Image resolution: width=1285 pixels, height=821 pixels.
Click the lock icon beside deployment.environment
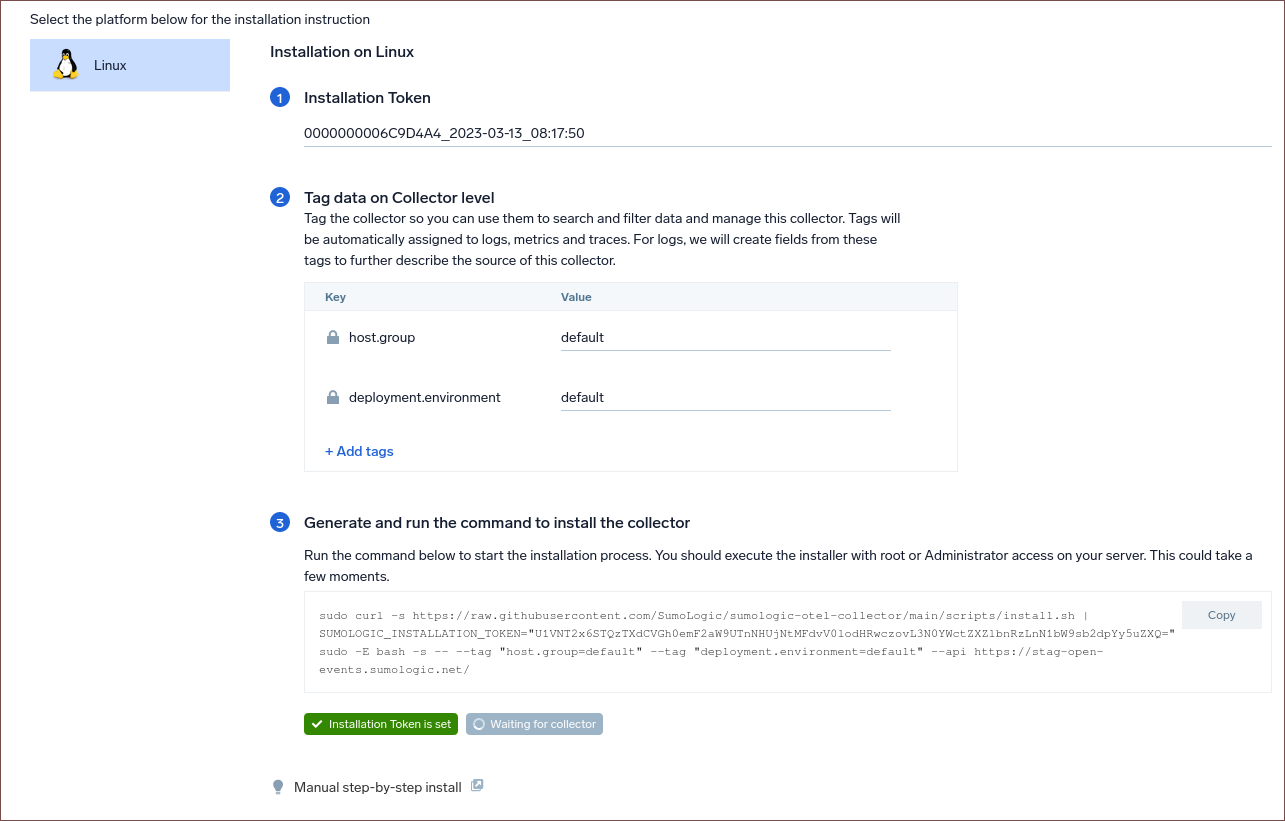pyautogui.click(x=333, y=398)
